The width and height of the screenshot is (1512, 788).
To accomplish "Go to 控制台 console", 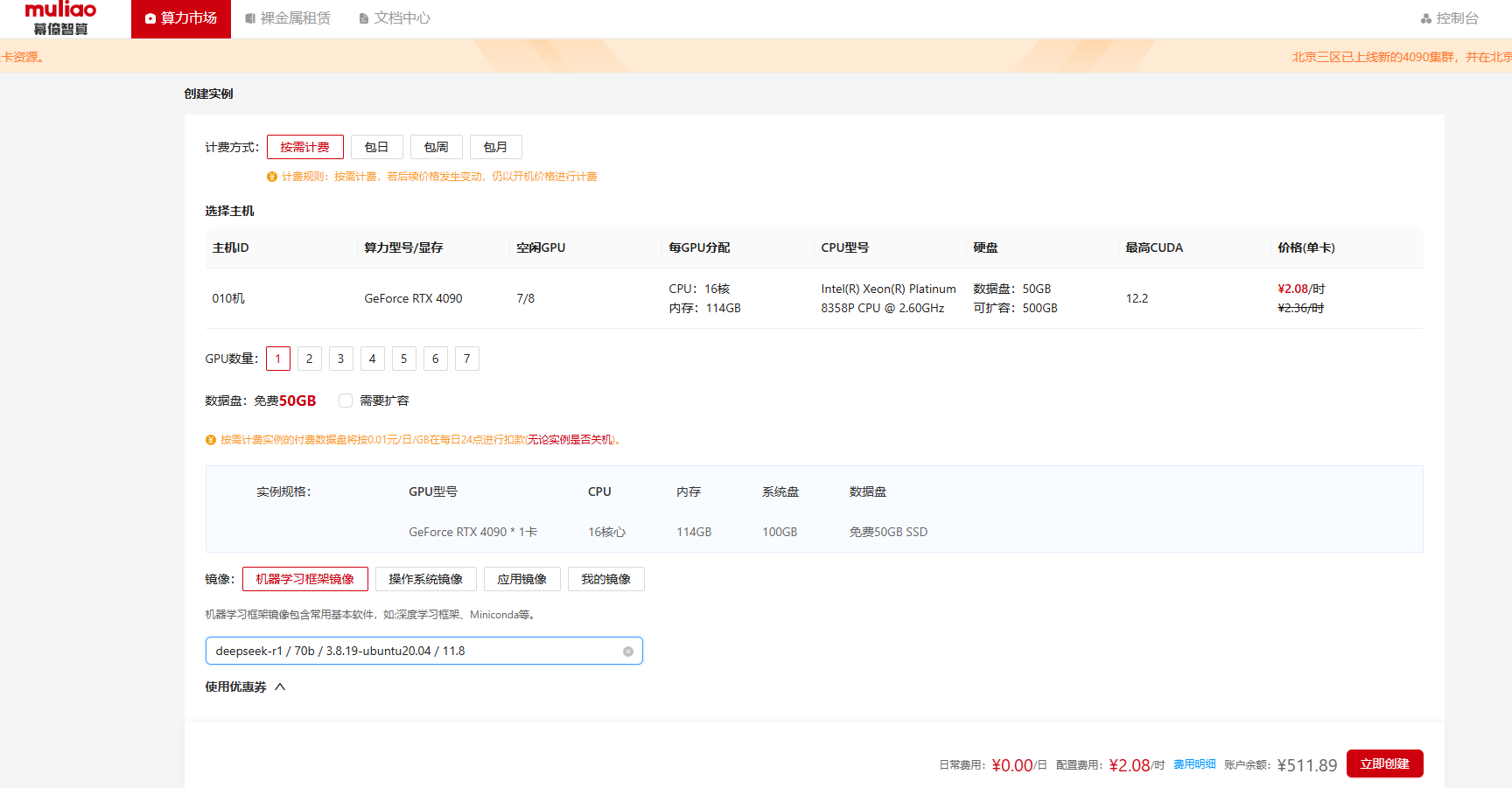I will (x=1450, y=18).
